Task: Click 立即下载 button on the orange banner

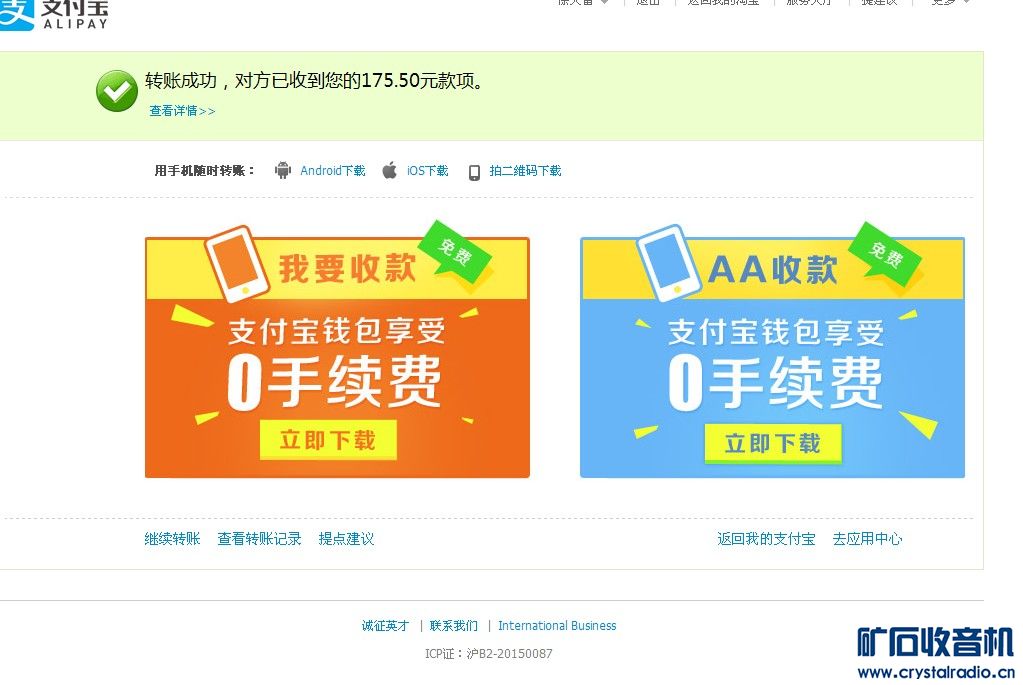Action: point(328,440)
